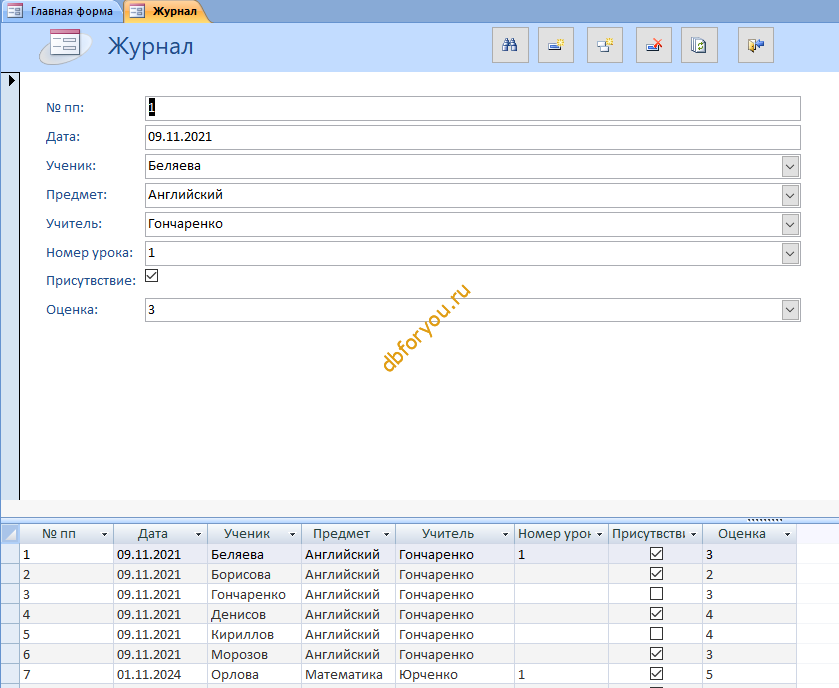
Task: Click the close form door icon
Action: pos(756,45)
